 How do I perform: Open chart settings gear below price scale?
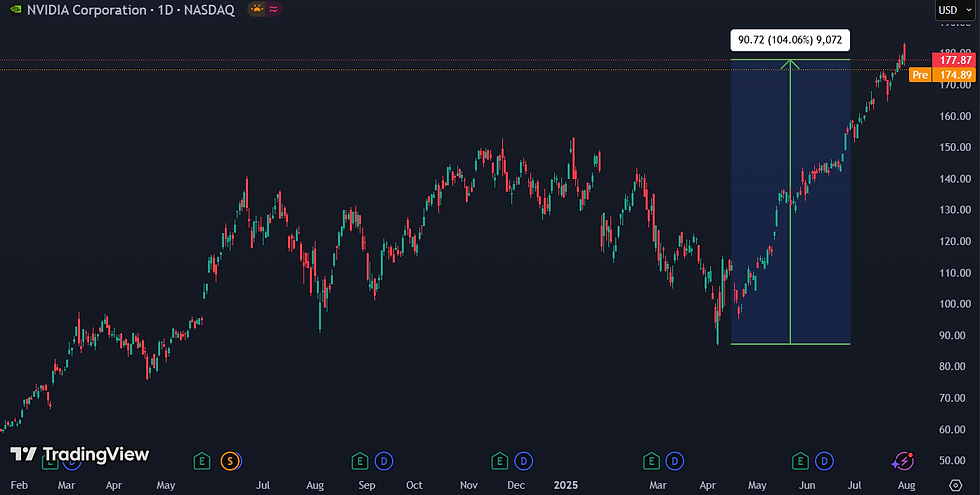click(x=956, y=485)
